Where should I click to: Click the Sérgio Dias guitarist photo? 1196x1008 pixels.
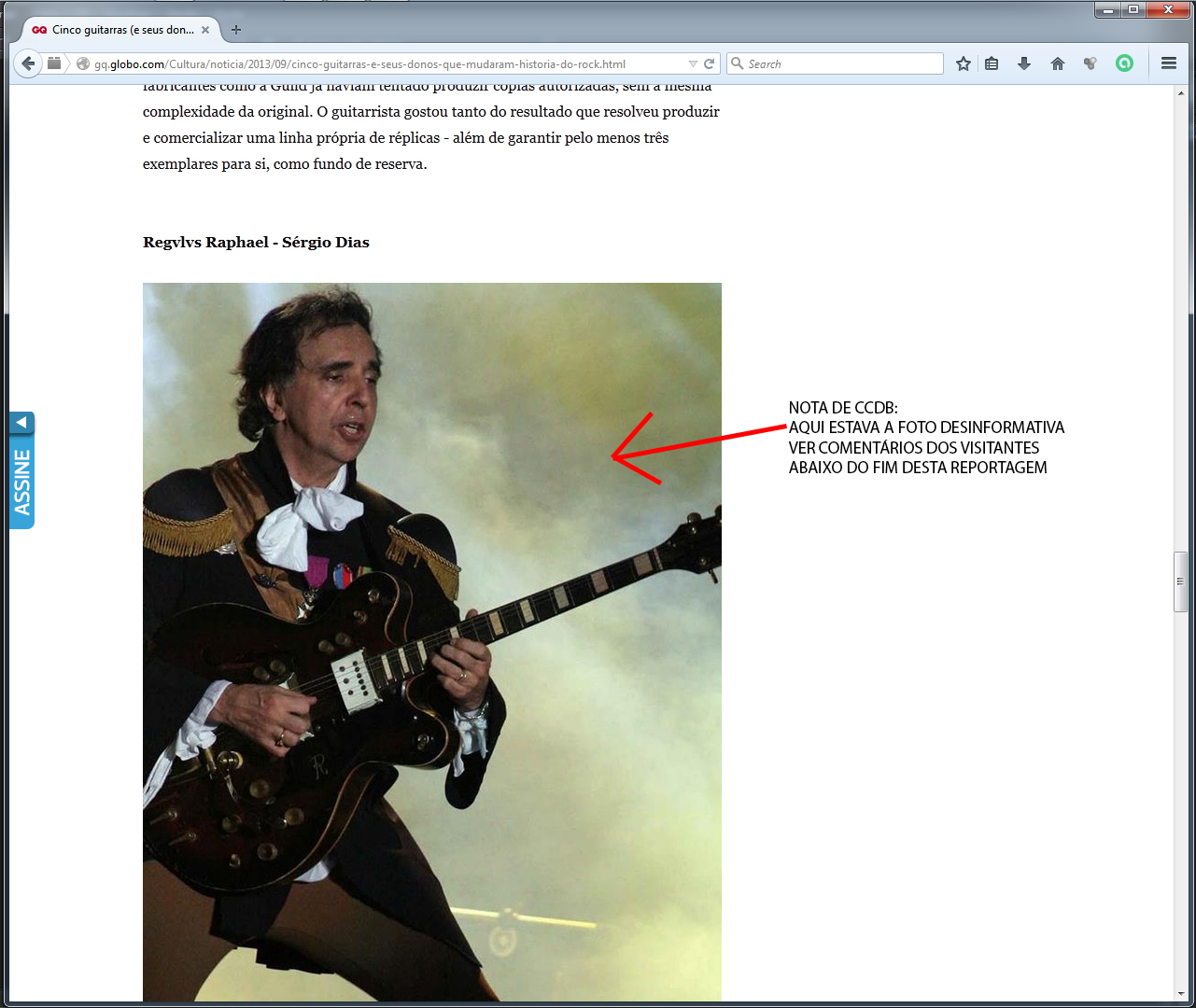(x=431, y=642)
